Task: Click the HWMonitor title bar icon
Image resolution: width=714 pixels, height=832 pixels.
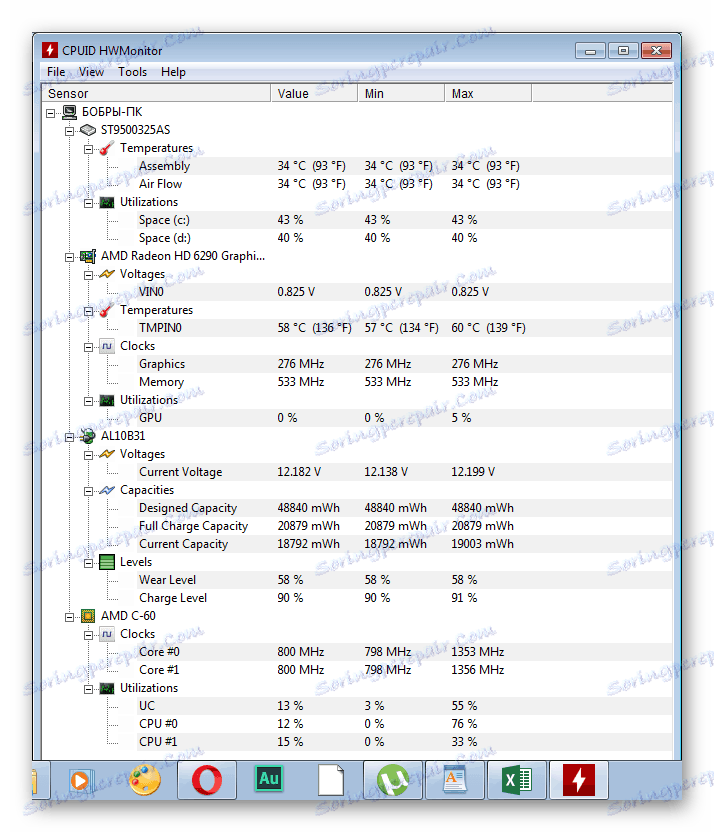Action: [x=50, y=50]
